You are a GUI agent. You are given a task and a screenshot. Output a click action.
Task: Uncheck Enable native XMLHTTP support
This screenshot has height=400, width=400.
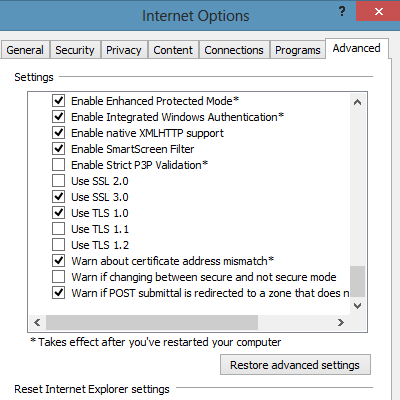(x=58, y=132)
